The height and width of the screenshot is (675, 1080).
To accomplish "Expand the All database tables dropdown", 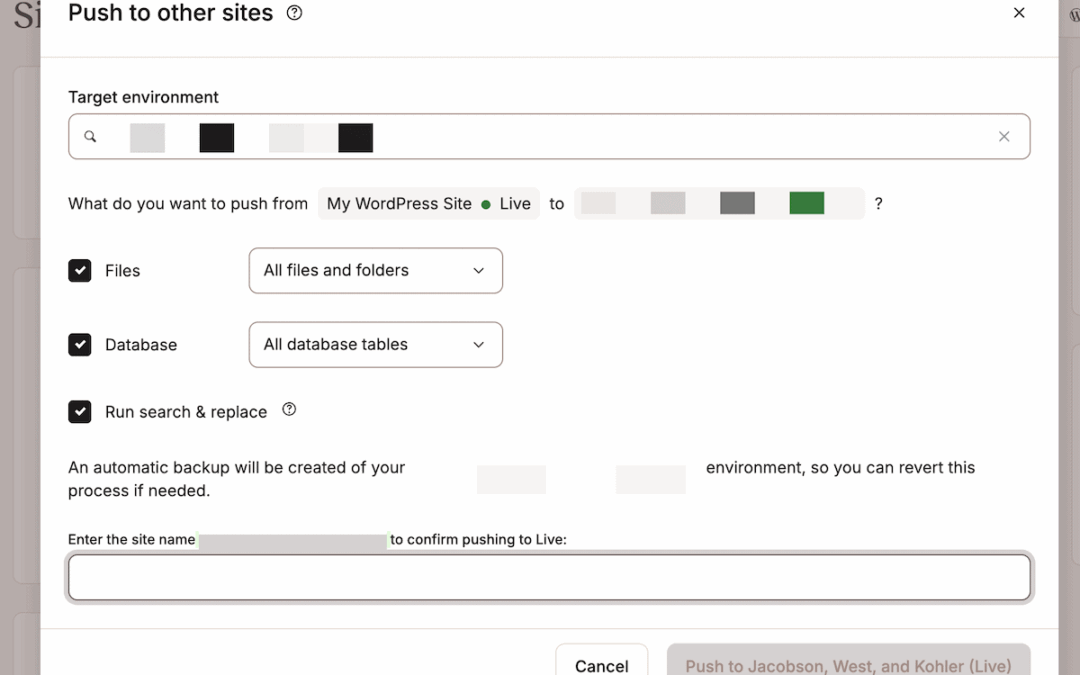I will click(375, 345).
